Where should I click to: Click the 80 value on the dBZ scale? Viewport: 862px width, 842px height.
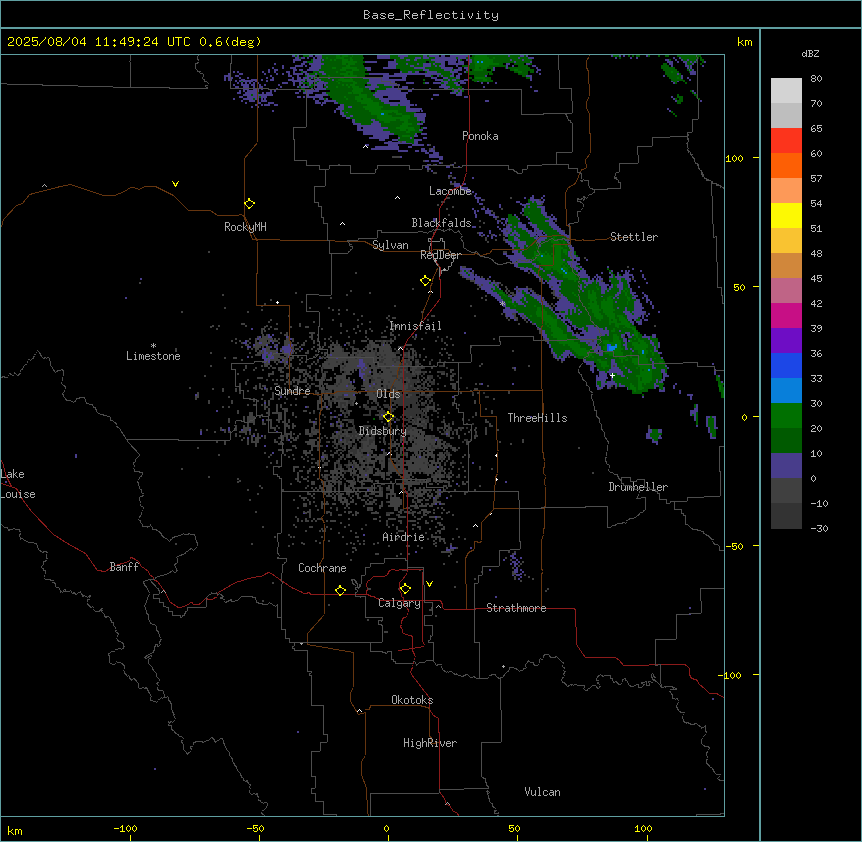tap(816, 79)
